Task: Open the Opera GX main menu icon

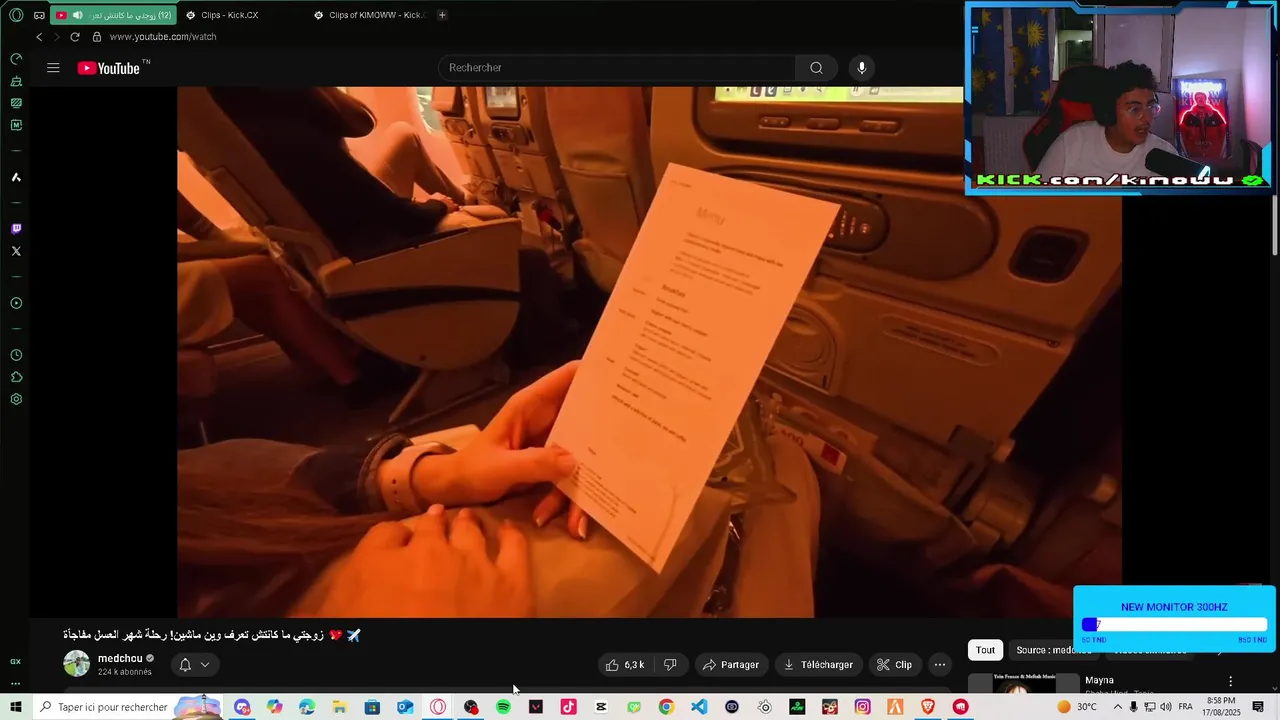Action: pyautogui.click(x=16, y=15)
